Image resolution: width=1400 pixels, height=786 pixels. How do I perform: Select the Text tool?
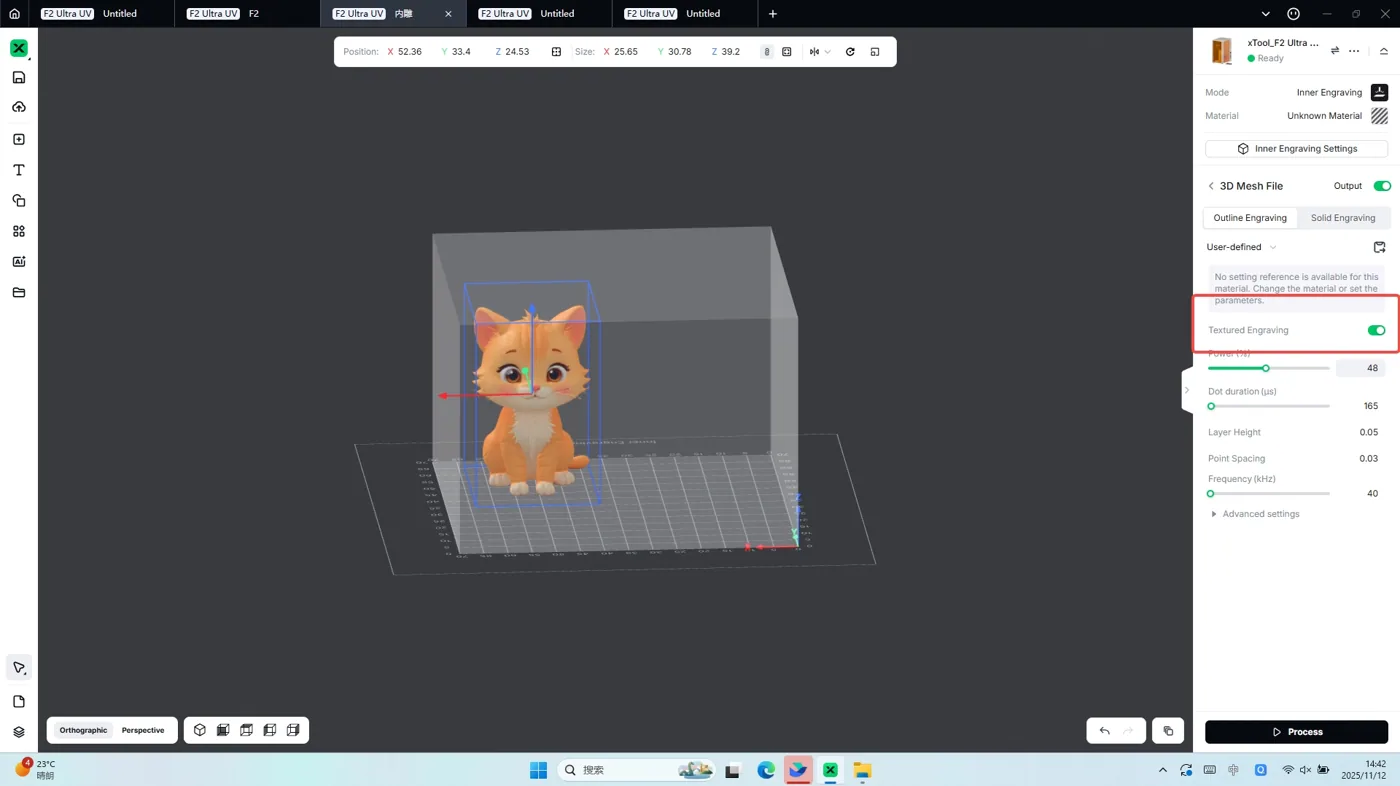(x=19, y=170)
